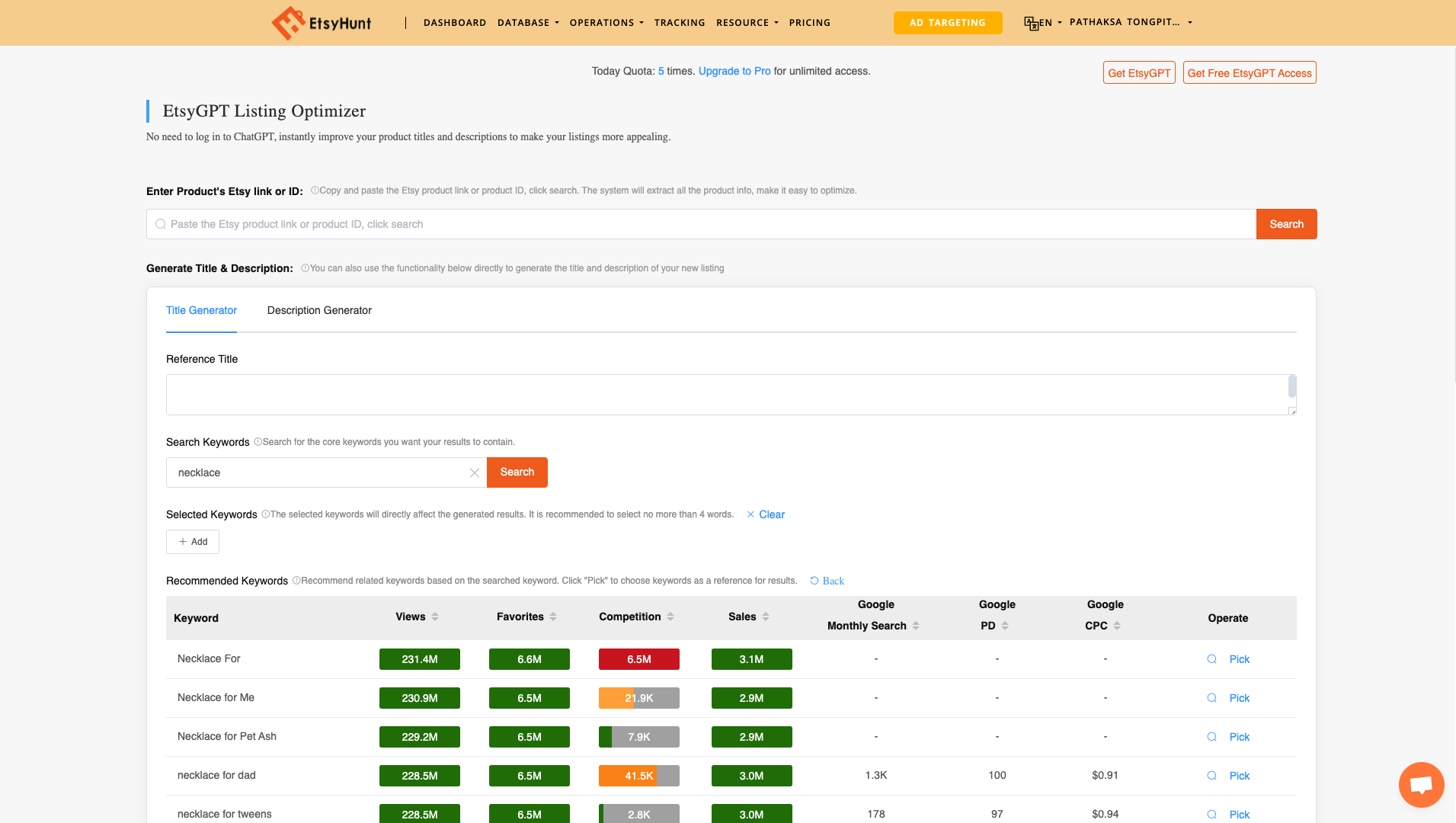Click the refresh icon beside Back
This screenshot has height=823, width=1456.
[814, 581]
